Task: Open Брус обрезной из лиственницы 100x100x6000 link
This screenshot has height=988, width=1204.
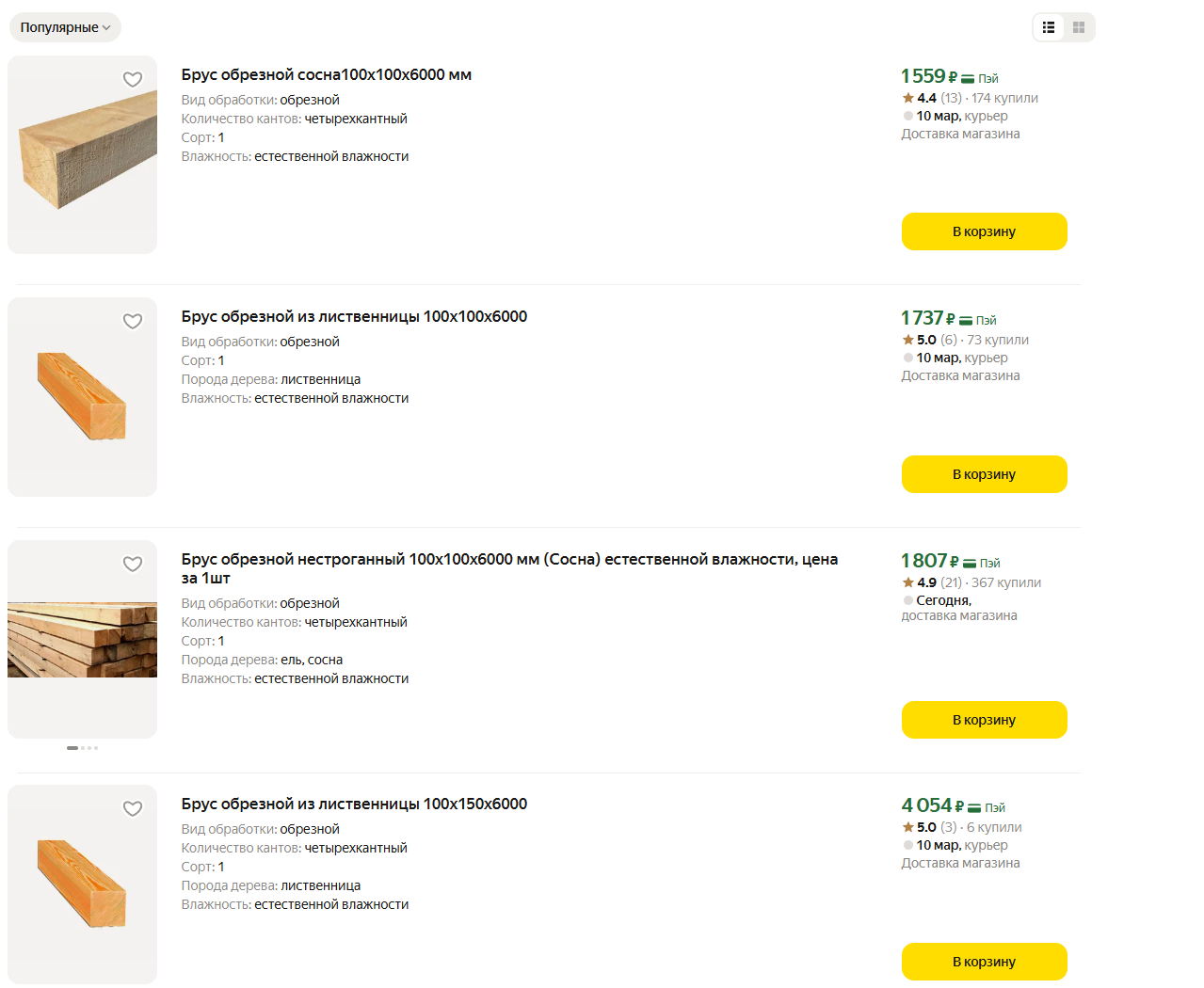Action: (354, 317)
